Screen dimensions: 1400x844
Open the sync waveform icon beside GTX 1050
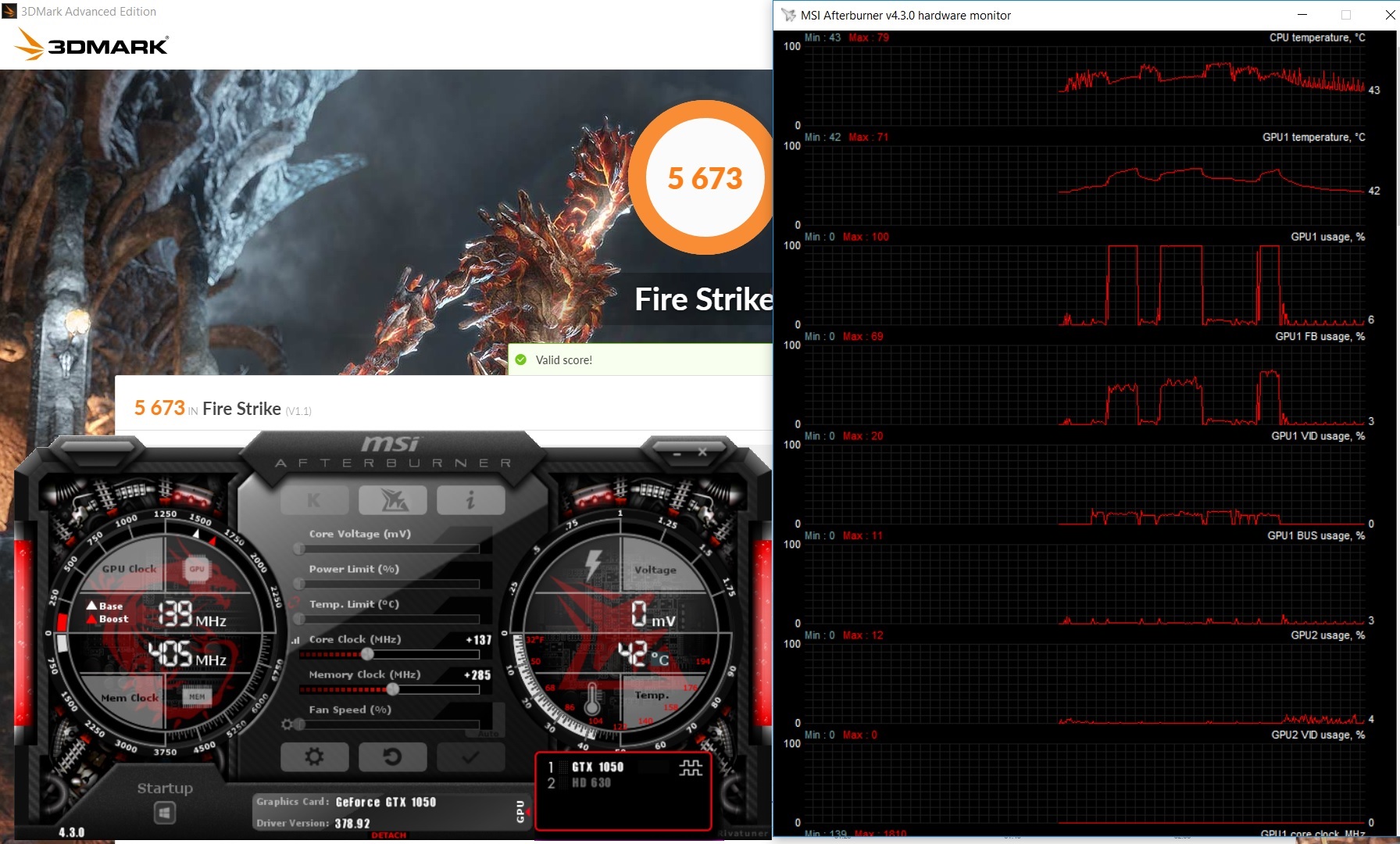point(691,767)
